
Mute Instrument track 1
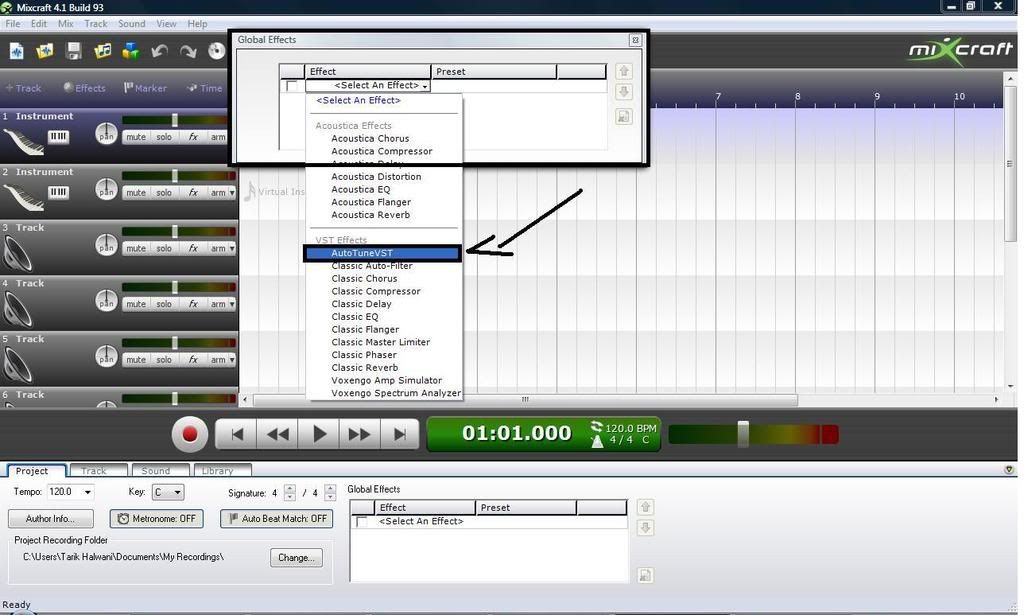pos(136,137)
